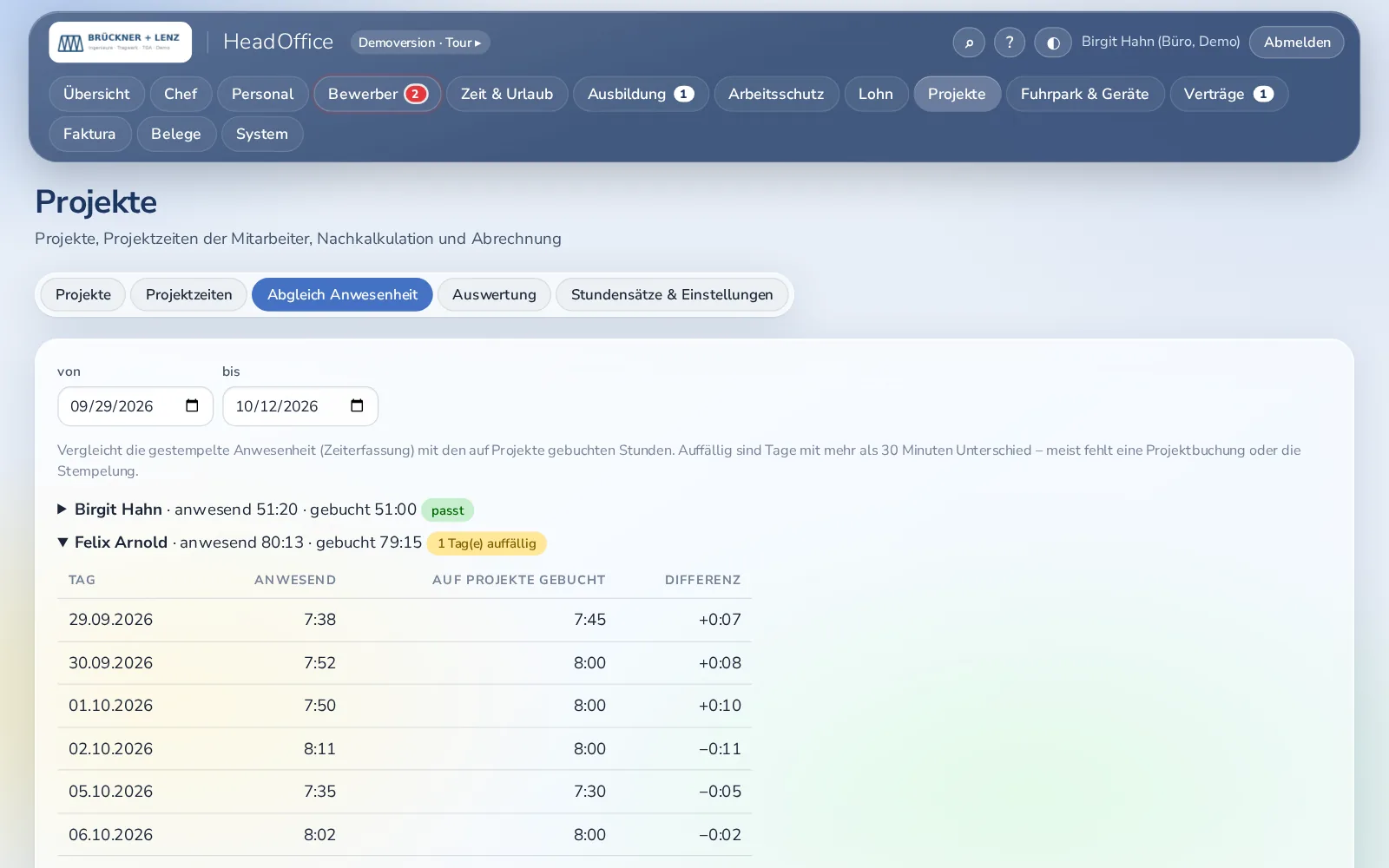Switch to Projekte sub-tab
Image resolution: width=1389 pixels, height=868 pixels.
[83, 294]
